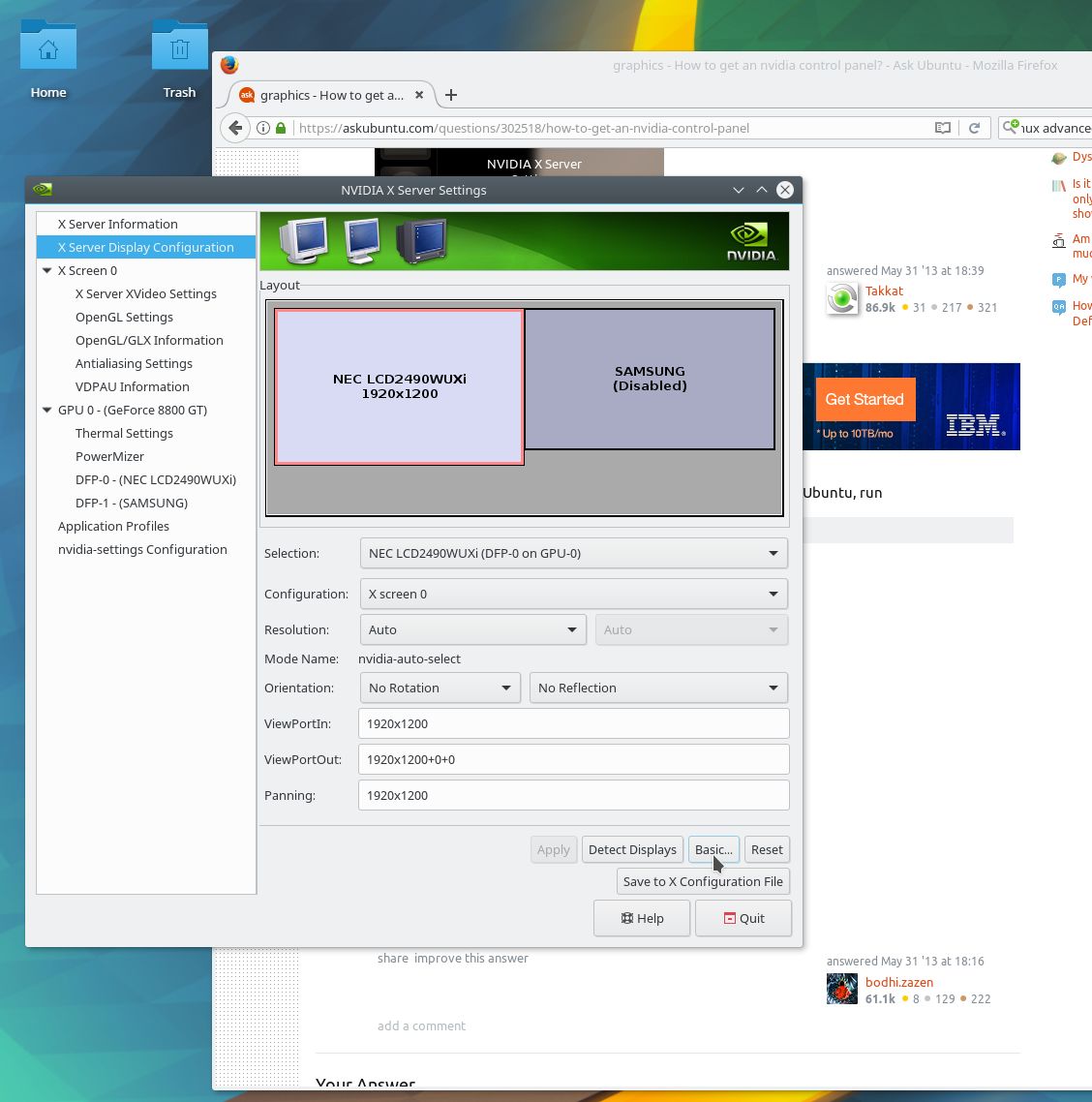Image resolution: width=1092 pixels, height=1102 pixels.
Task: Open Help in NVIDIA settings
Action: coord(642,919)
